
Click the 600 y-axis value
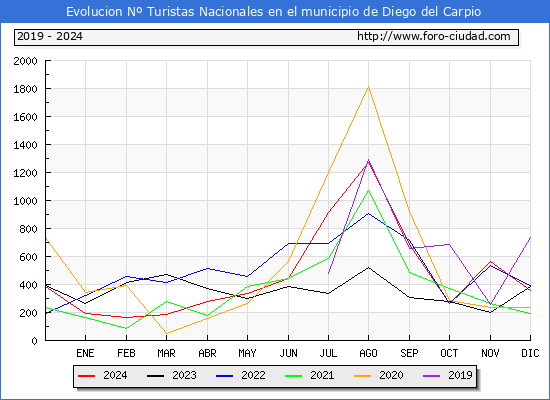pos(28,257)
